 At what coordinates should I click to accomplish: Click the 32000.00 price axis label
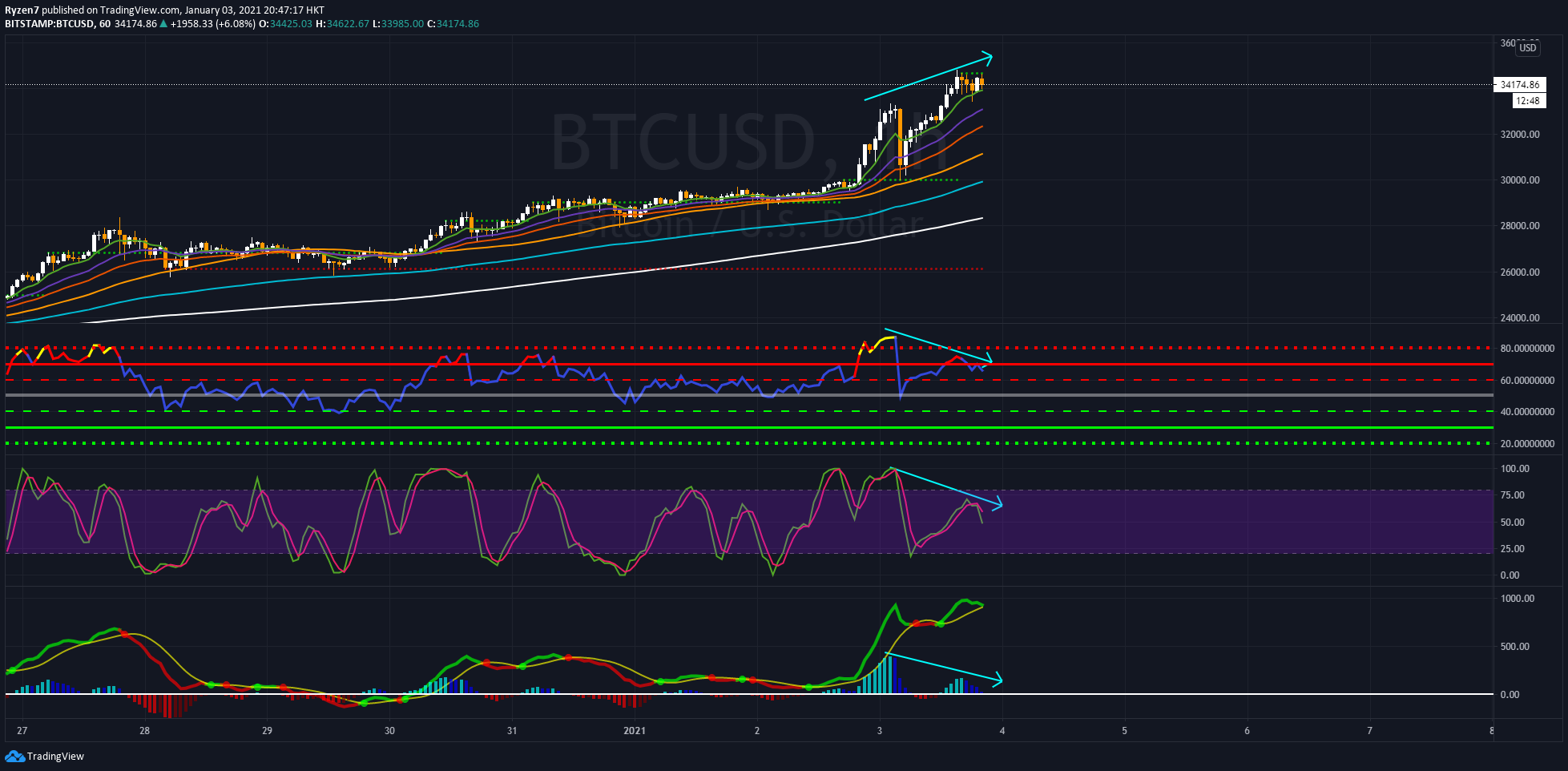[x=1520, y=135]
